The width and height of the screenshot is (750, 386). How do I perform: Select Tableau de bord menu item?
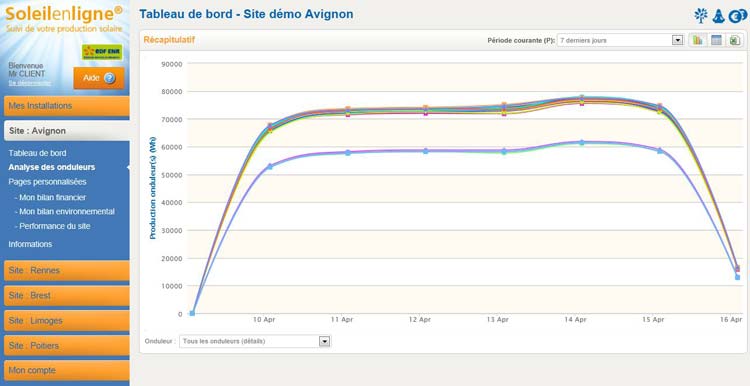(37, 153)
